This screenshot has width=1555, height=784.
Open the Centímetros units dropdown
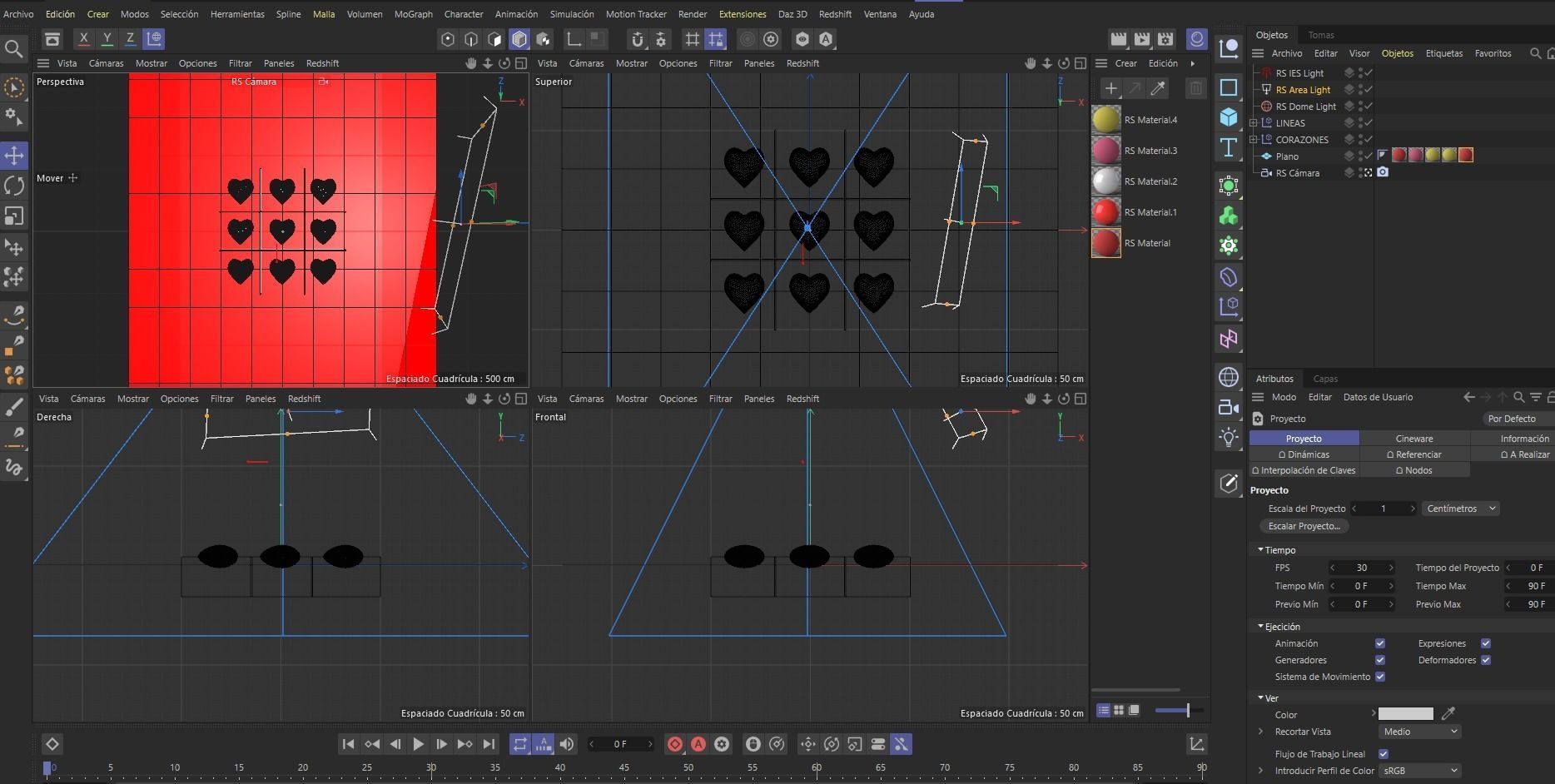(1461, 509)
